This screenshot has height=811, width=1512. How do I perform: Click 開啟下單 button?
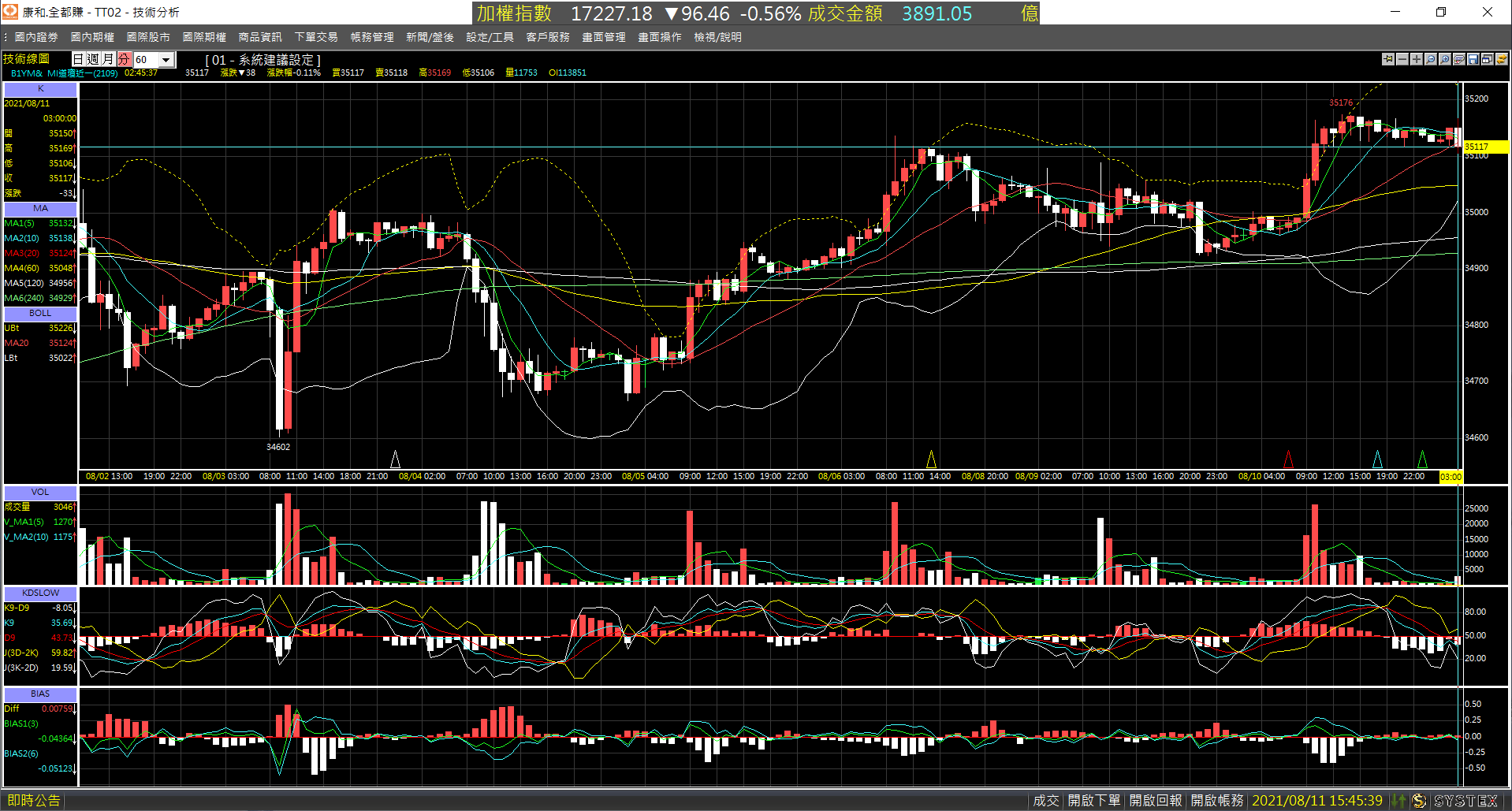tap(1094, 801)
